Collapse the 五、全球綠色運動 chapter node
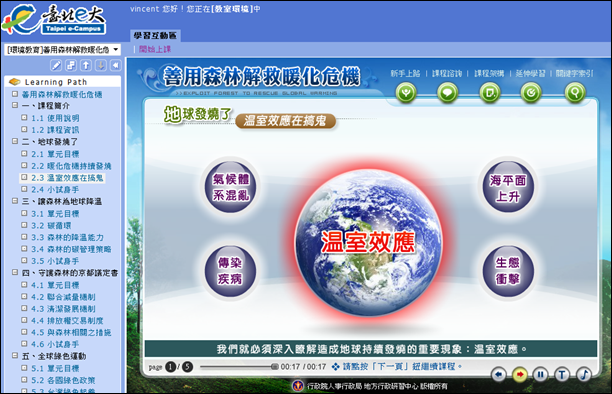The image size is (612, 394). [x=15, y=356]
